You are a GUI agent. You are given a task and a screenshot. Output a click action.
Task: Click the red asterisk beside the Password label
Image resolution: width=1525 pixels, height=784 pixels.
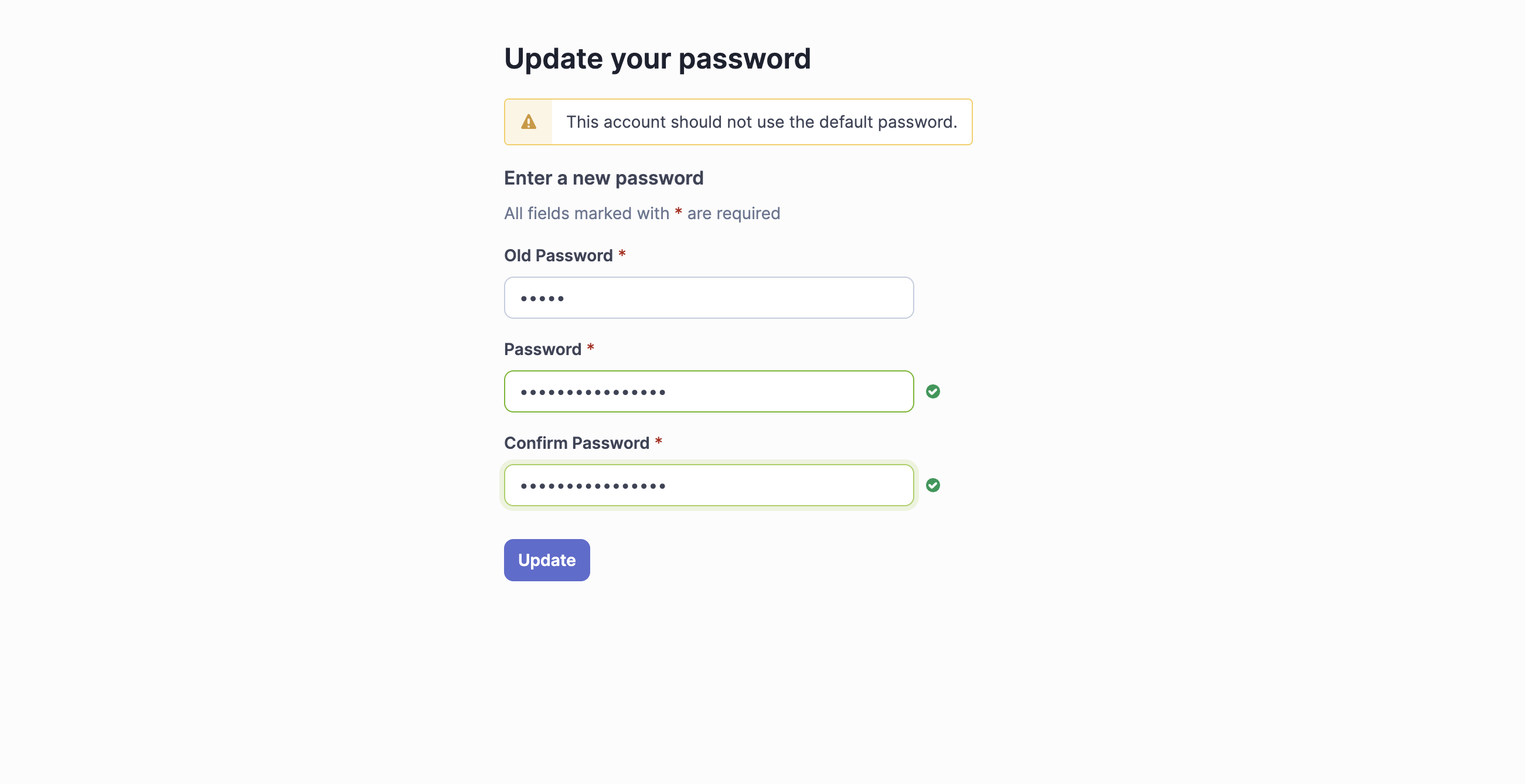(590, 348)
